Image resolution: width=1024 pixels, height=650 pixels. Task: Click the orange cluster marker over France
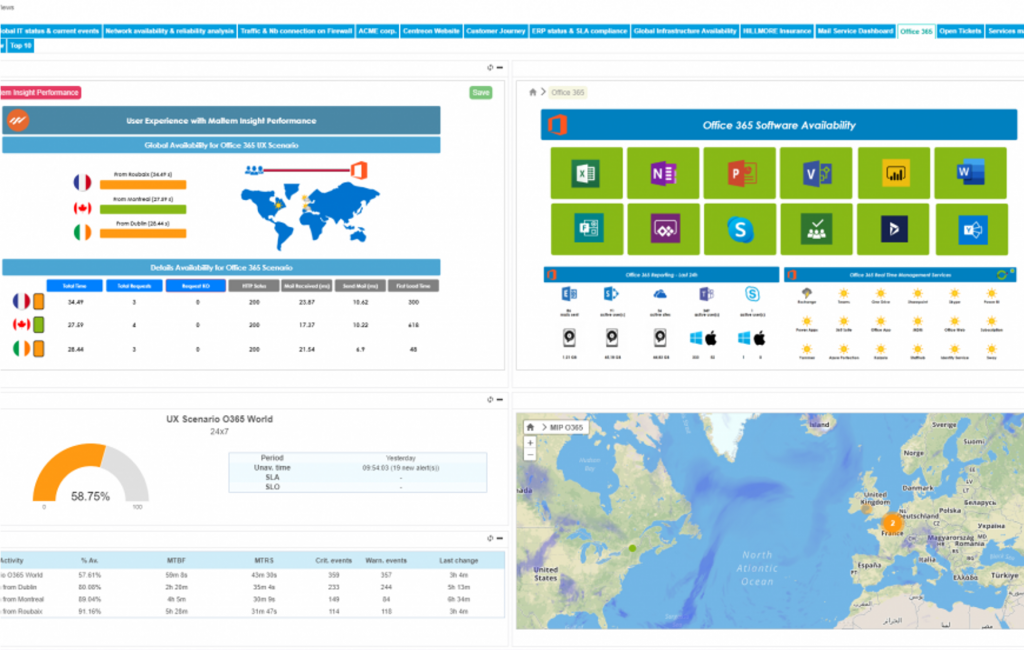(x=892, y=523)
